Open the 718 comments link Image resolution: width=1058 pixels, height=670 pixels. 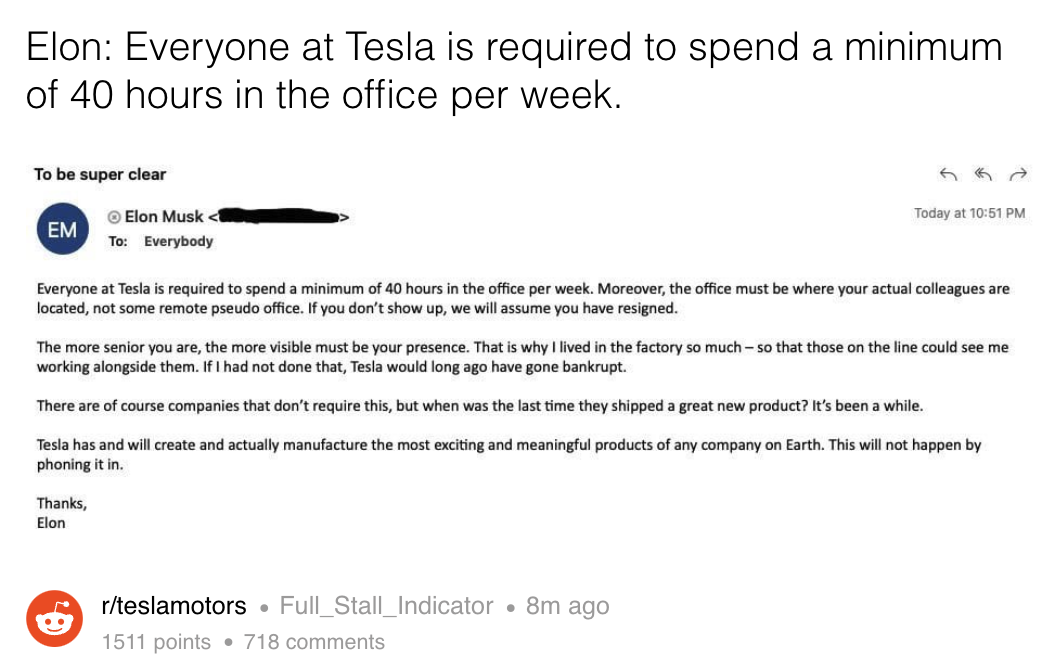(x=314, y=642)
